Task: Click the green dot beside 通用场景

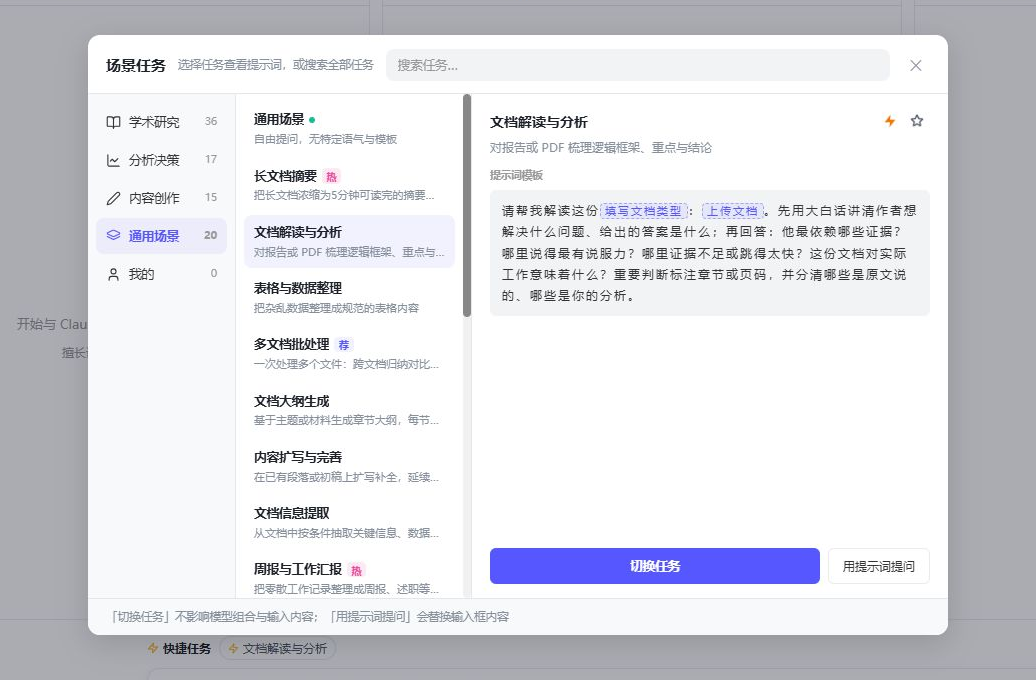Action: click(312, 120)
